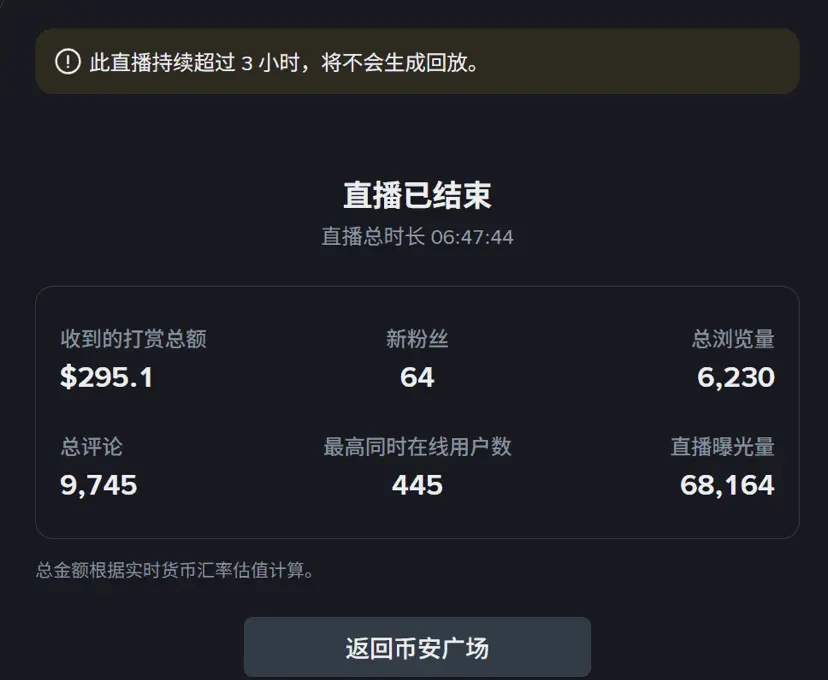Click the 新粉丝 label

417,339
